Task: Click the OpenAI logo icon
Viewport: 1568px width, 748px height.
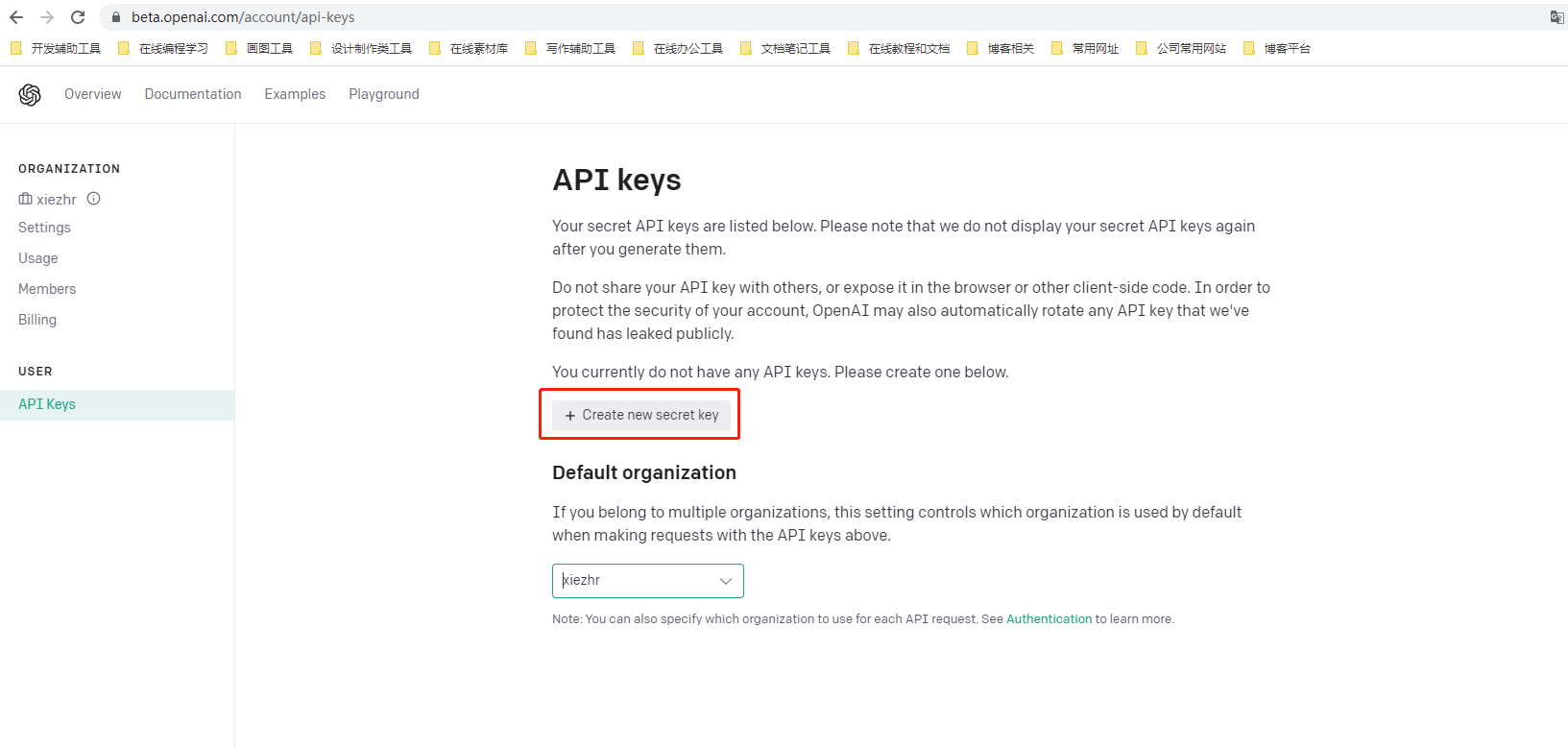Action: pos(30,94)
